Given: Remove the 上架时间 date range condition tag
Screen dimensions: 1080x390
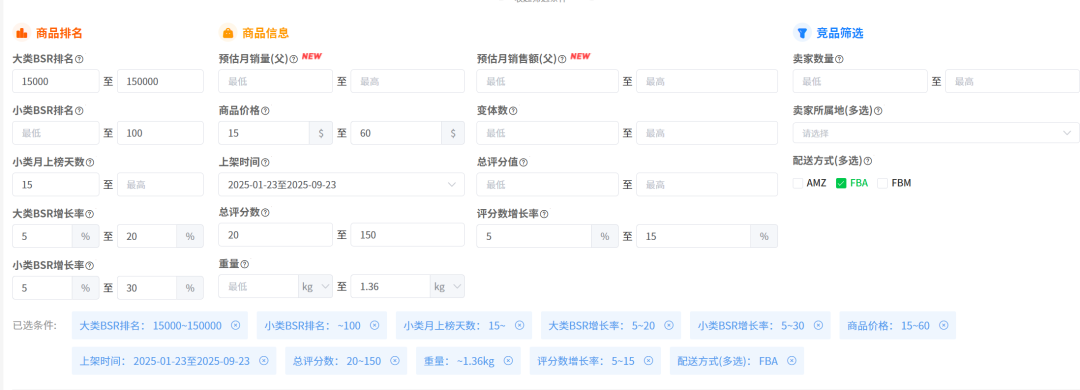Looking at the screenshot, I should (x=263, y=360).
